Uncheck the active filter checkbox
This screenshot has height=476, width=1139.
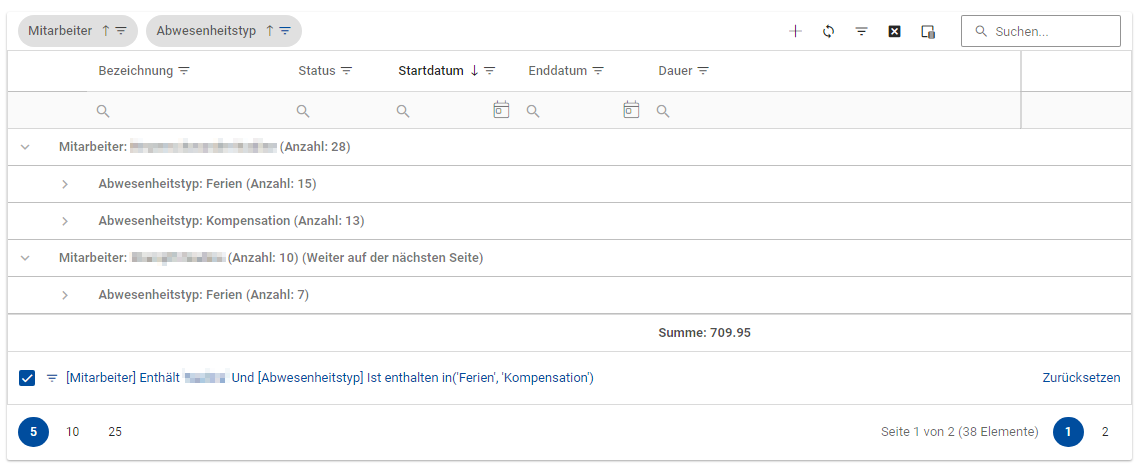tap(27, 378)
